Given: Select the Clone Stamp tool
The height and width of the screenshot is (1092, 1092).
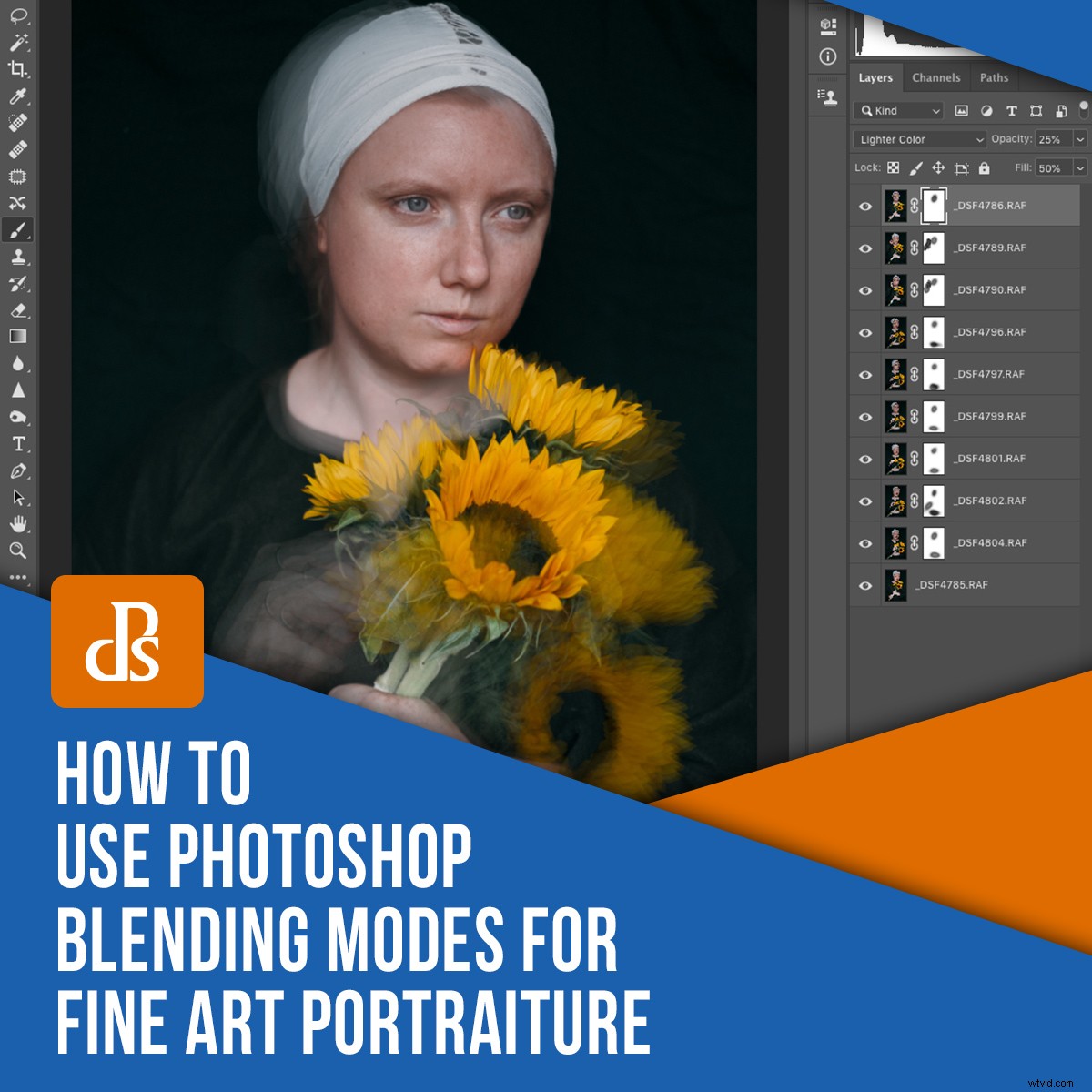Looking at the screenshot, I should point(18,258).
